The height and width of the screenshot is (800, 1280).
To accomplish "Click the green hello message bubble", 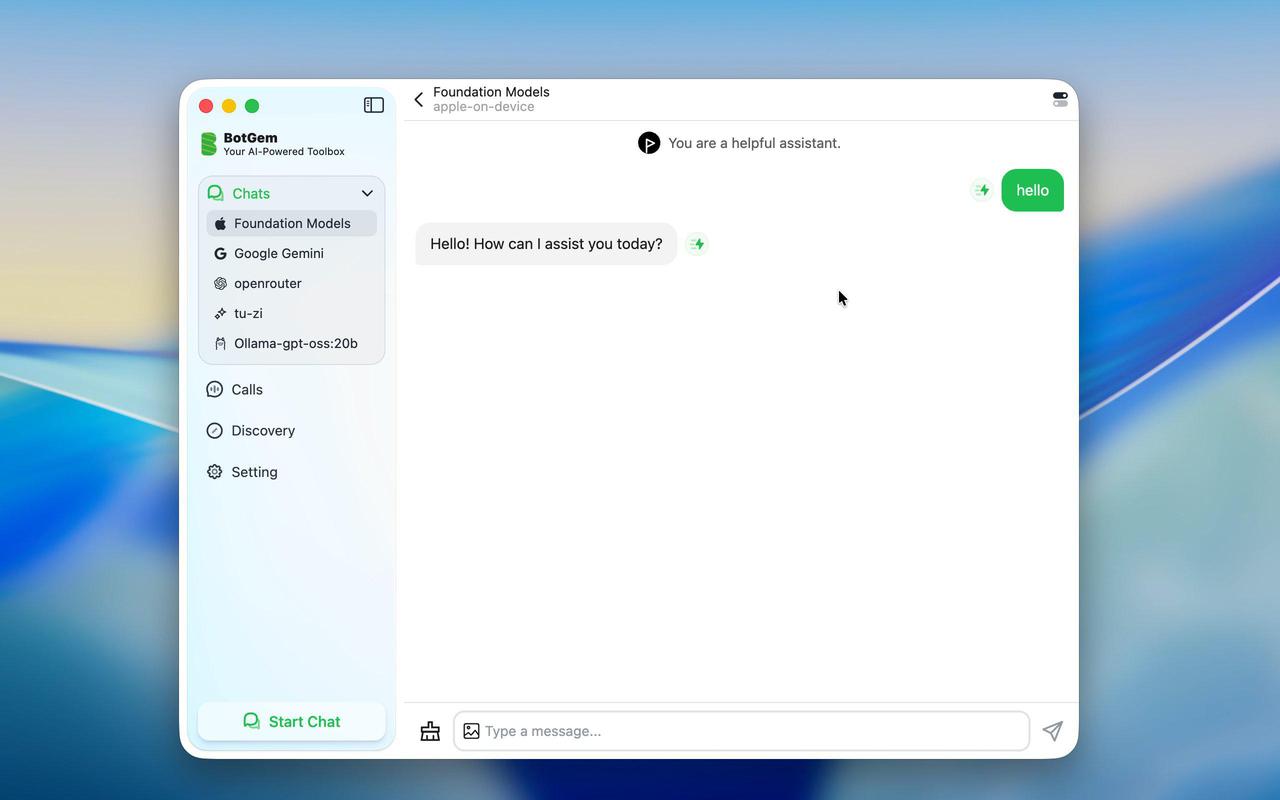I will [x=1032, y=190].
